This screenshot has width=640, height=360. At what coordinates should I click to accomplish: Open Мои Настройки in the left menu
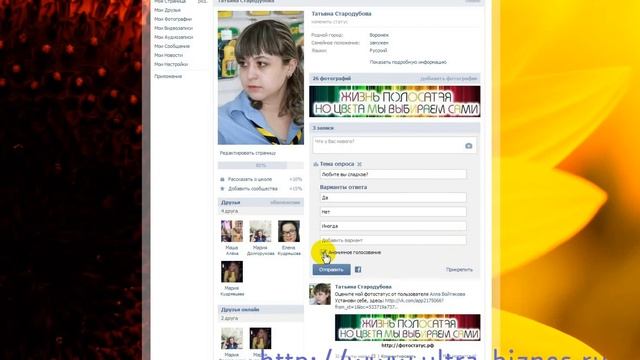click(x=171, y=64)
